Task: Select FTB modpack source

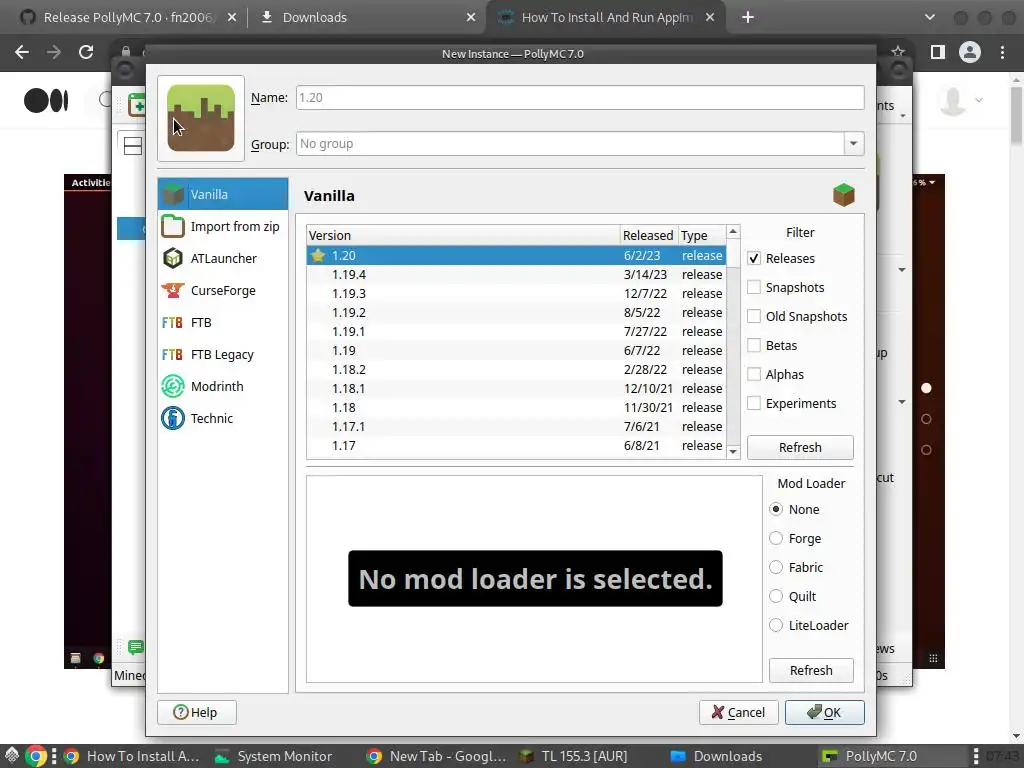Action: (x=223, y=322)
